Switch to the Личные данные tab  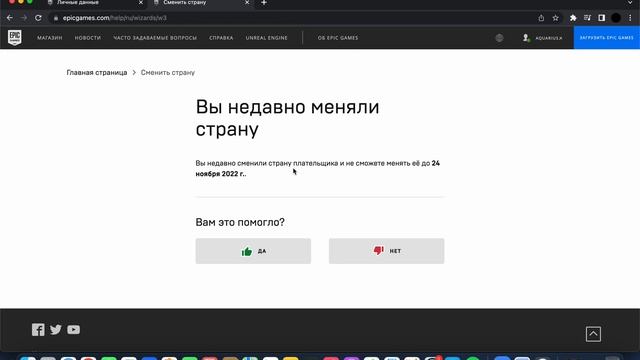click(x=93, y=3)
